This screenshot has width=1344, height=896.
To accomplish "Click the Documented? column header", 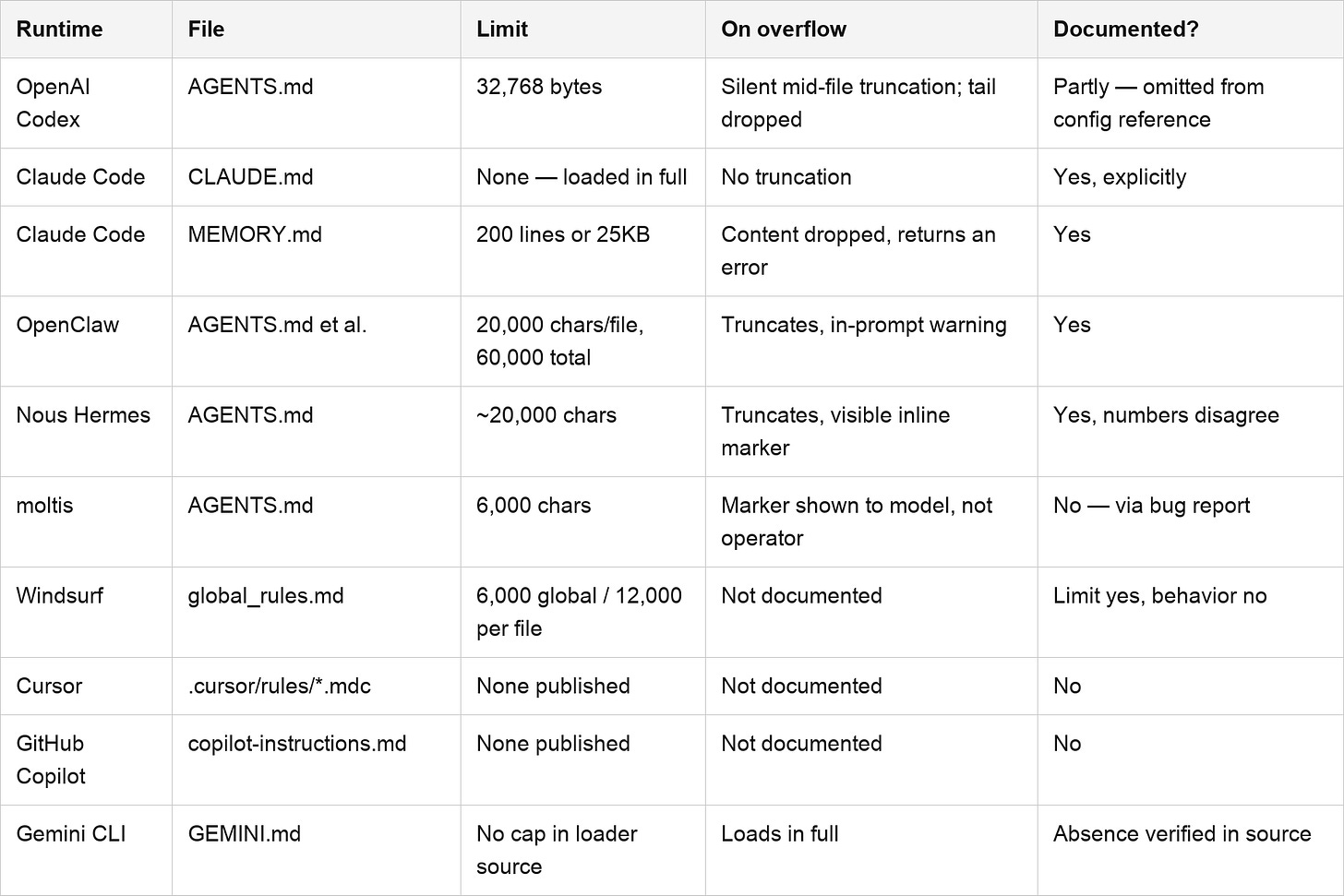I will pos(1191,30).
